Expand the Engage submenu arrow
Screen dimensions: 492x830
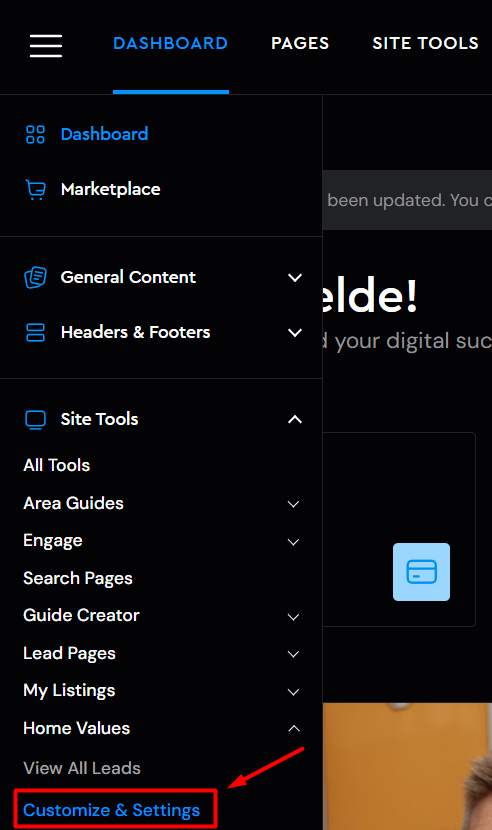[293, 542]
